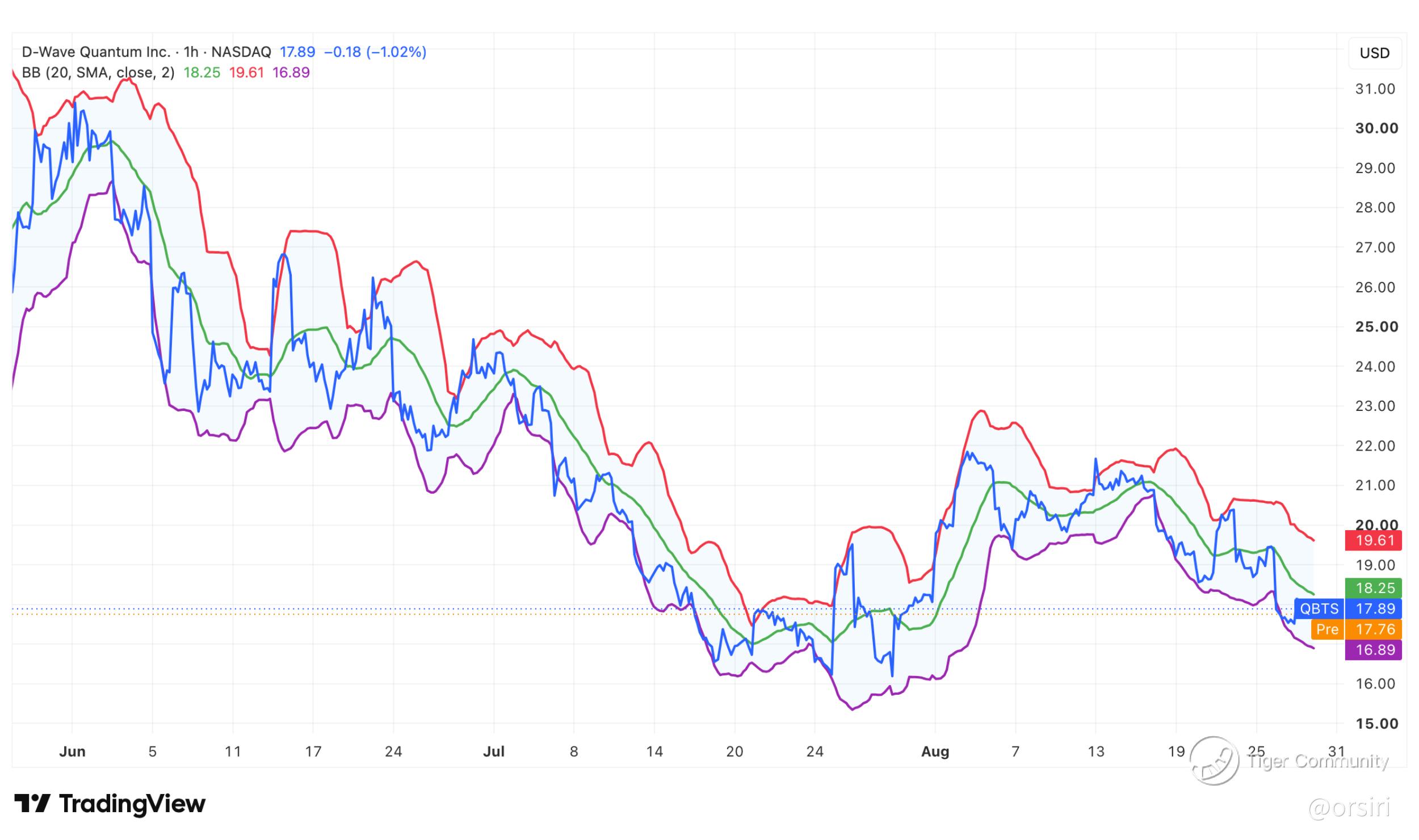Click the 25.00 price axis label
Viewport: 1419px width, 840px height.
[1376, 327]
